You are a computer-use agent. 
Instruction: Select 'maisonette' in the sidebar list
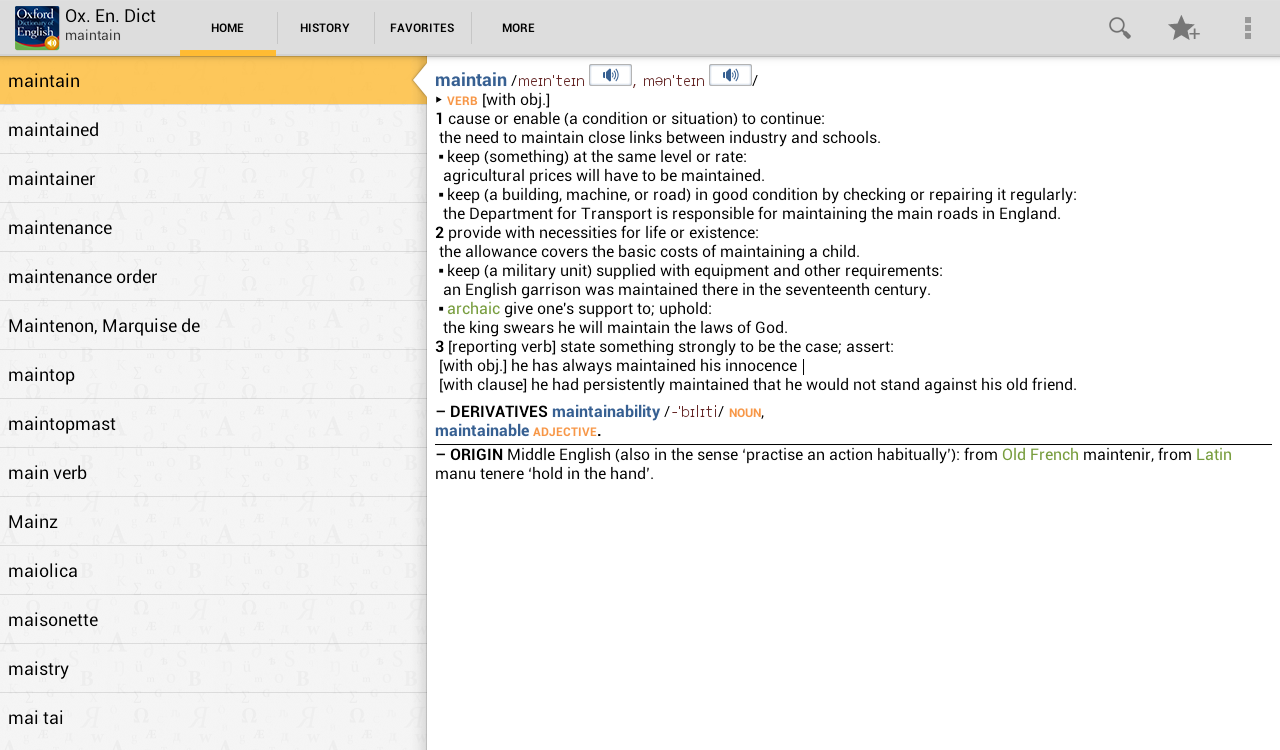(53, 620)
